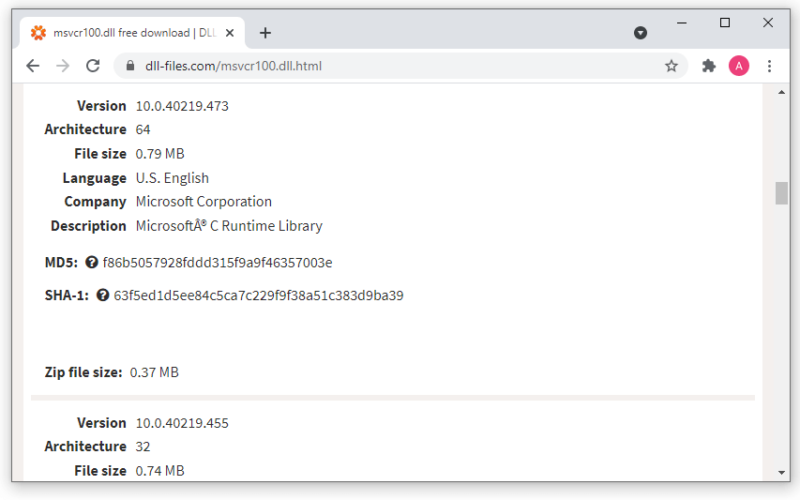The height and width of the screenshot is (500, 800).
Task: Click scrollbar down arrow
Action: 782,472
